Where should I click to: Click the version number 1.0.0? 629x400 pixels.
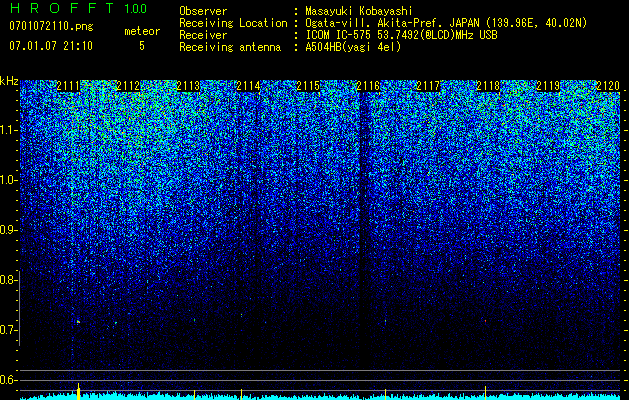pyautogui.click(x=135, y=8)
